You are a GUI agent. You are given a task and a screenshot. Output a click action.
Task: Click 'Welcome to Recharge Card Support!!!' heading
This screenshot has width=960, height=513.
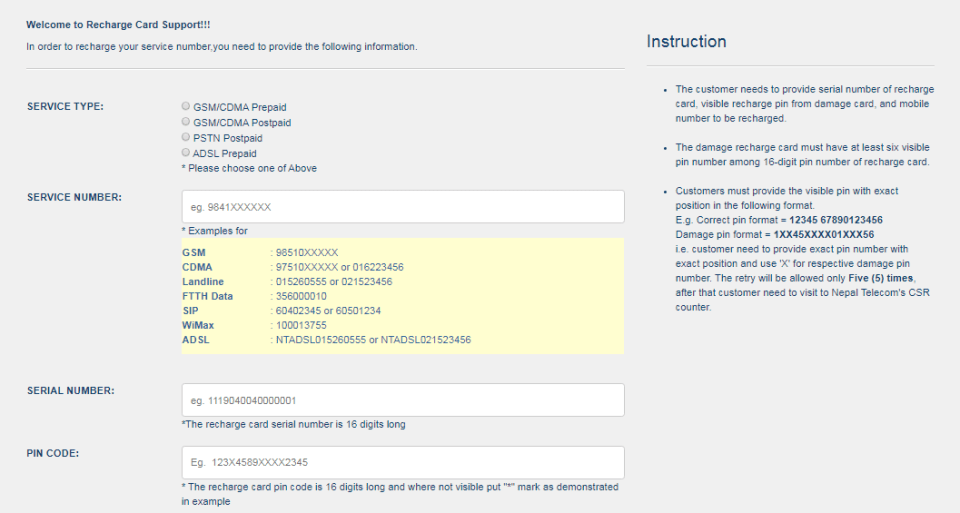(118, 25)
